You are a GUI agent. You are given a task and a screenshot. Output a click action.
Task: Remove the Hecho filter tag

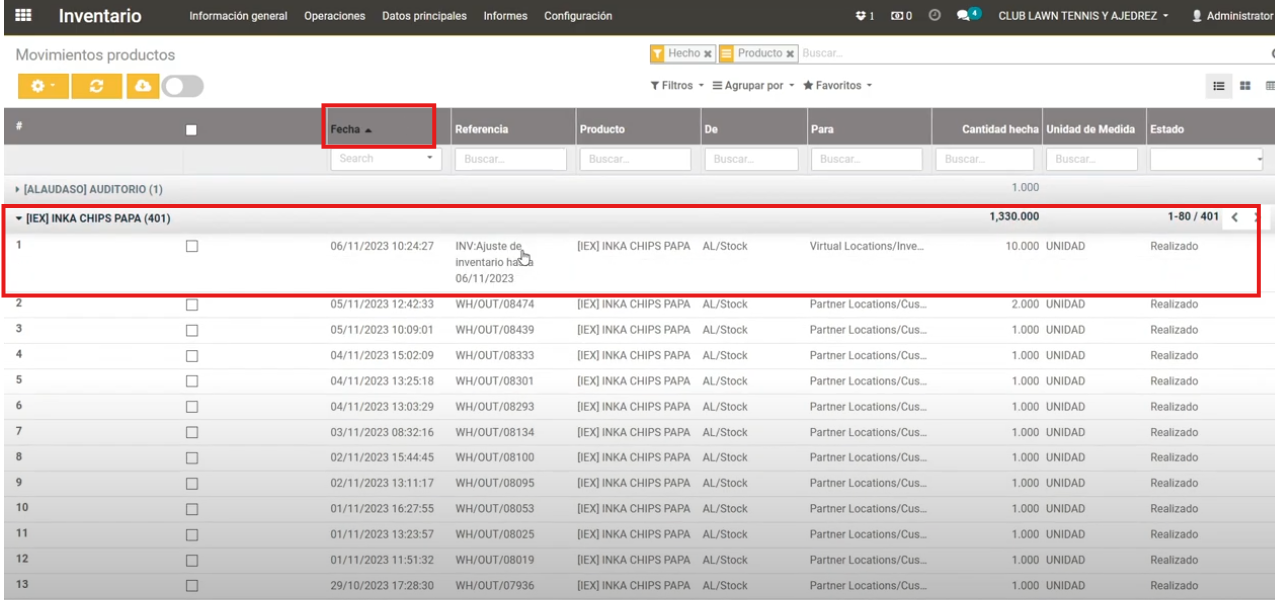pos(708,54)
